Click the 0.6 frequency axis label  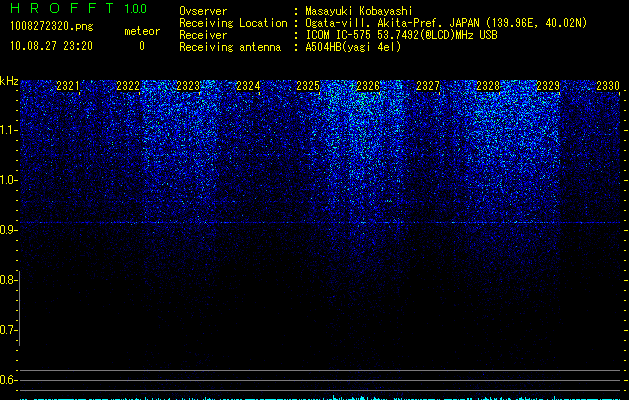tap(8, 380)
